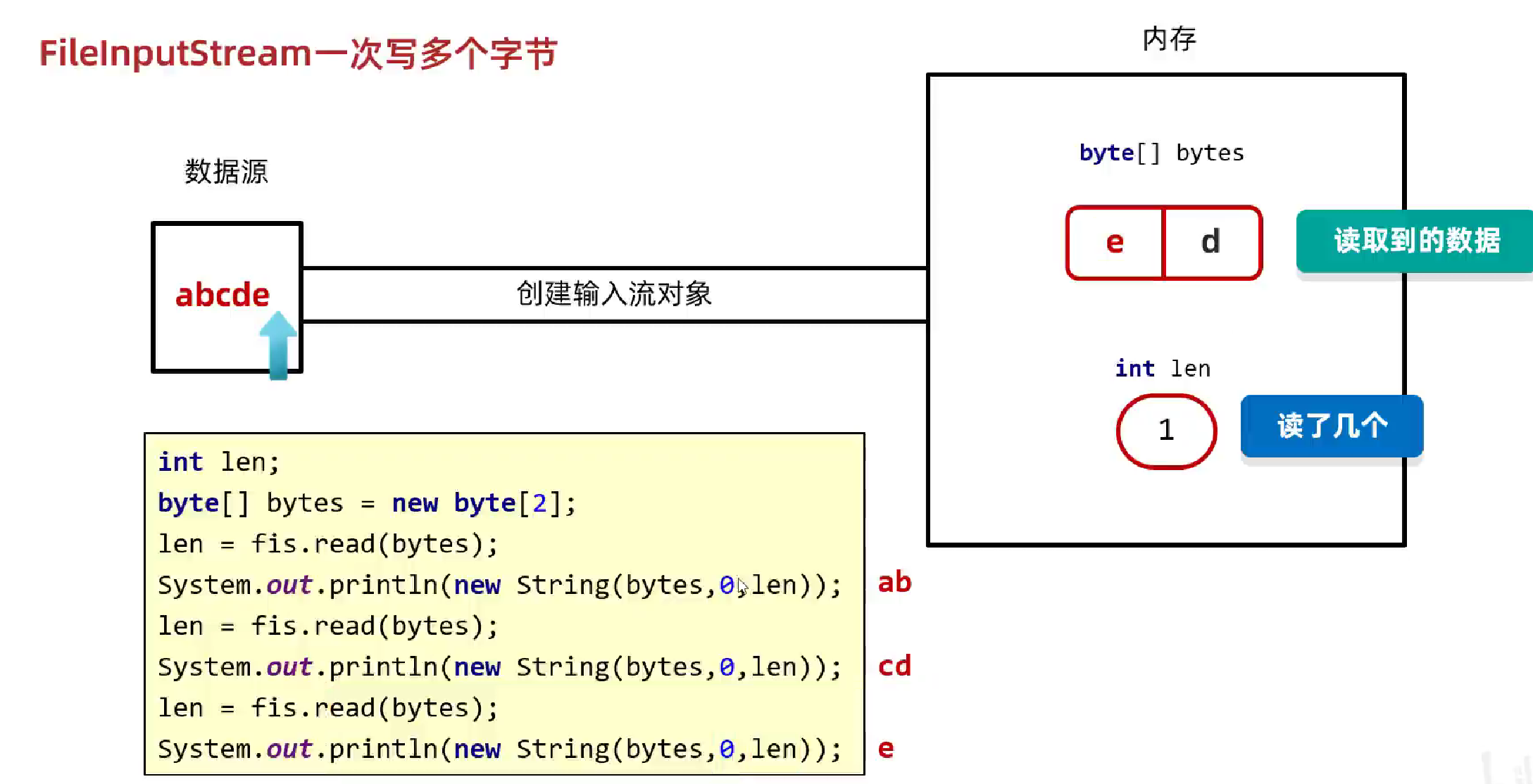Click the red e output beside last println
The width and height of the screenshot is (1533, 784).
tap(886, 748)
